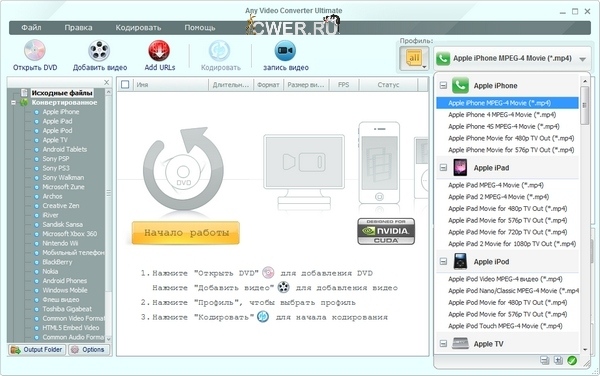Screen dimensions: 600x376
Task: Click Output Folder button
Action: 37,350
